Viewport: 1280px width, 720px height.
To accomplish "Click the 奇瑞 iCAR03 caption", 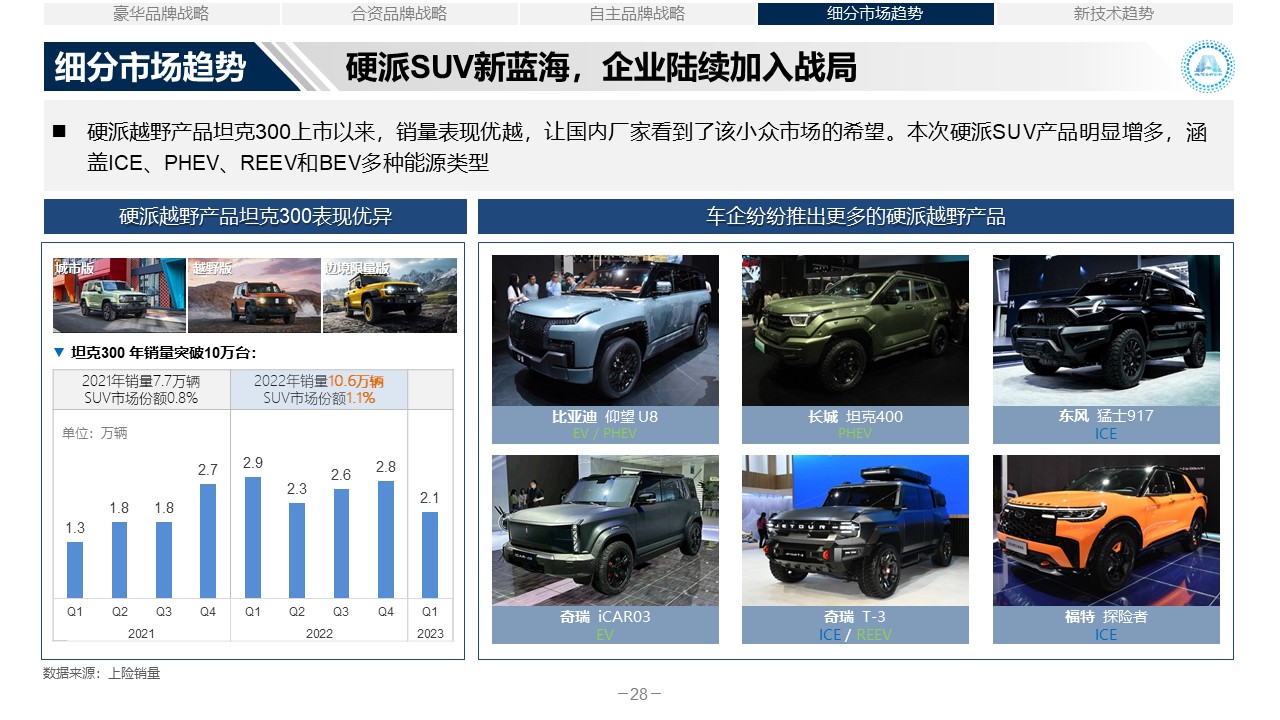I will (605, 616).
